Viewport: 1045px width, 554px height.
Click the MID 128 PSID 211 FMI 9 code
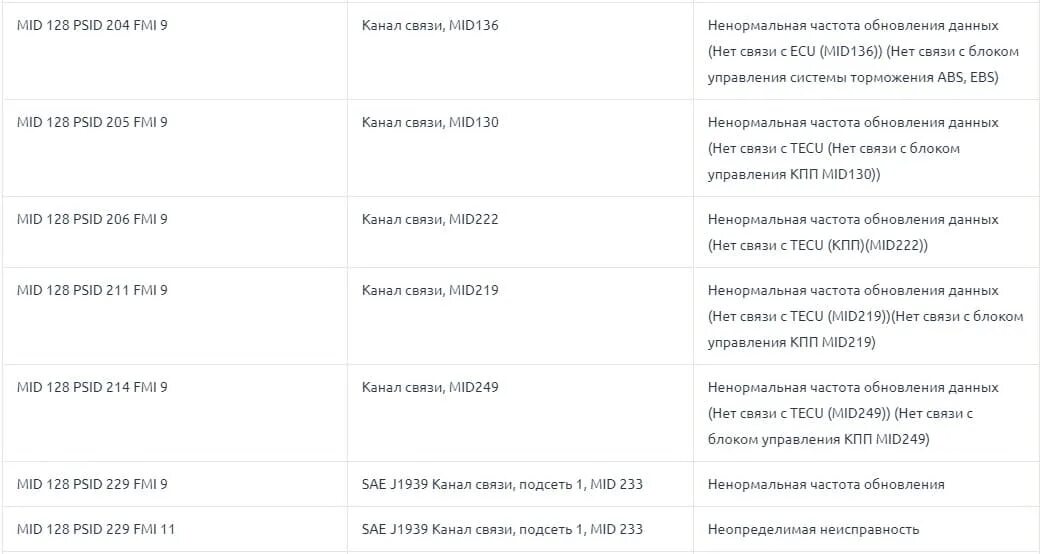coord(92,290)
